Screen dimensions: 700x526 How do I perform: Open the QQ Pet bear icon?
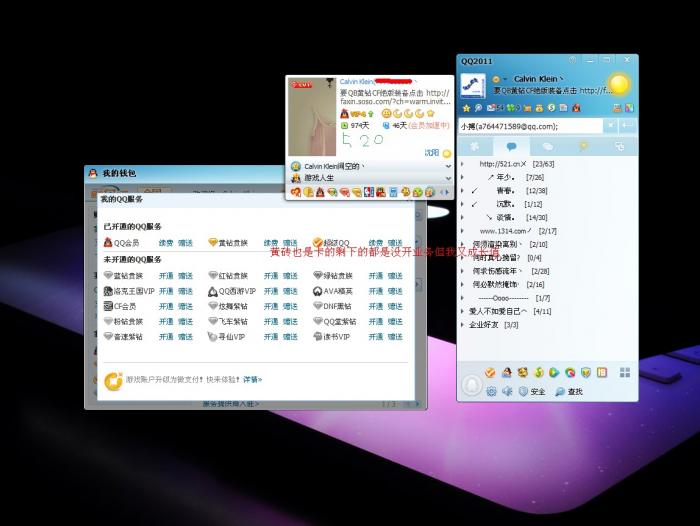[522, 372]
